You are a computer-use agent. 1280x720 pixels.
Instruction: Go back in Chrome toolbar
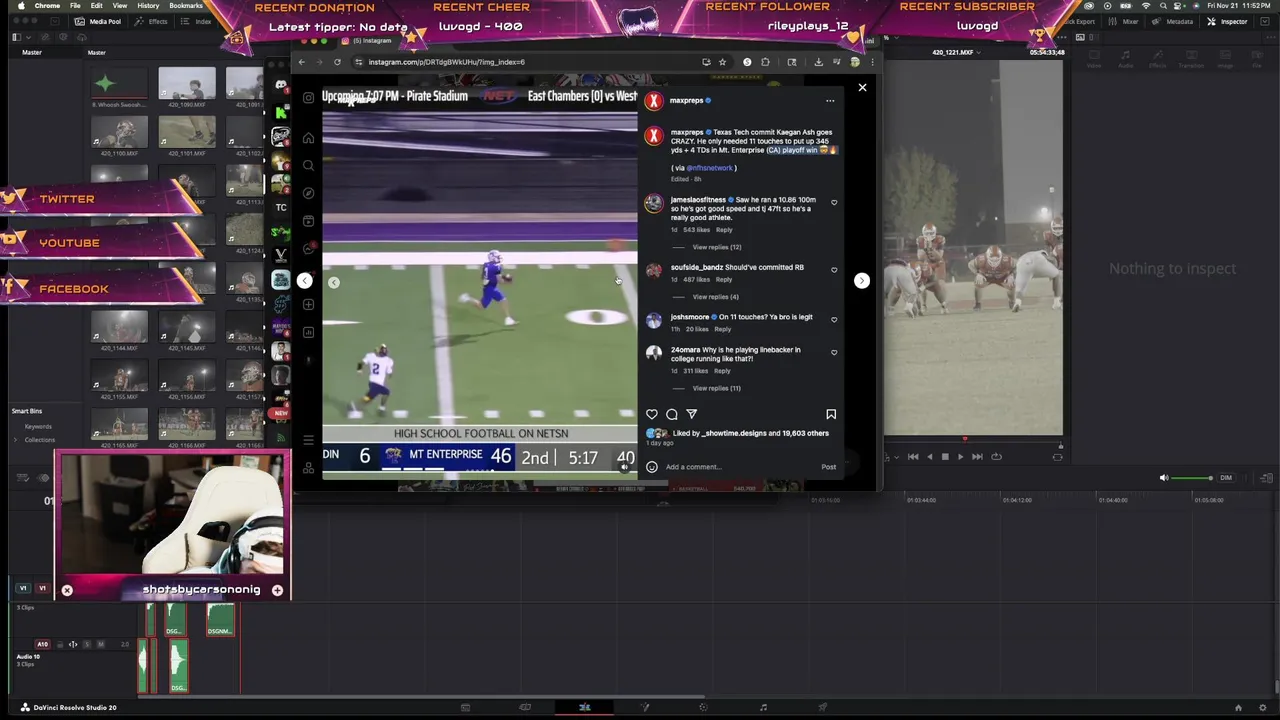302,62
